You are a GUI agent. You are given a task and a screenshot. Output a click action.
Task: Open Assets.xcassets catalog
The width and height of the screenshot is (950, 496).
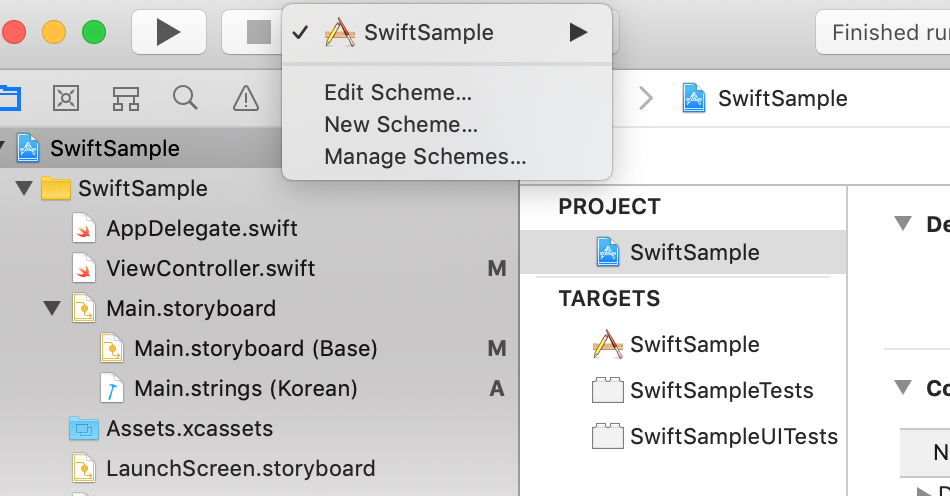[x=190, y=429]
